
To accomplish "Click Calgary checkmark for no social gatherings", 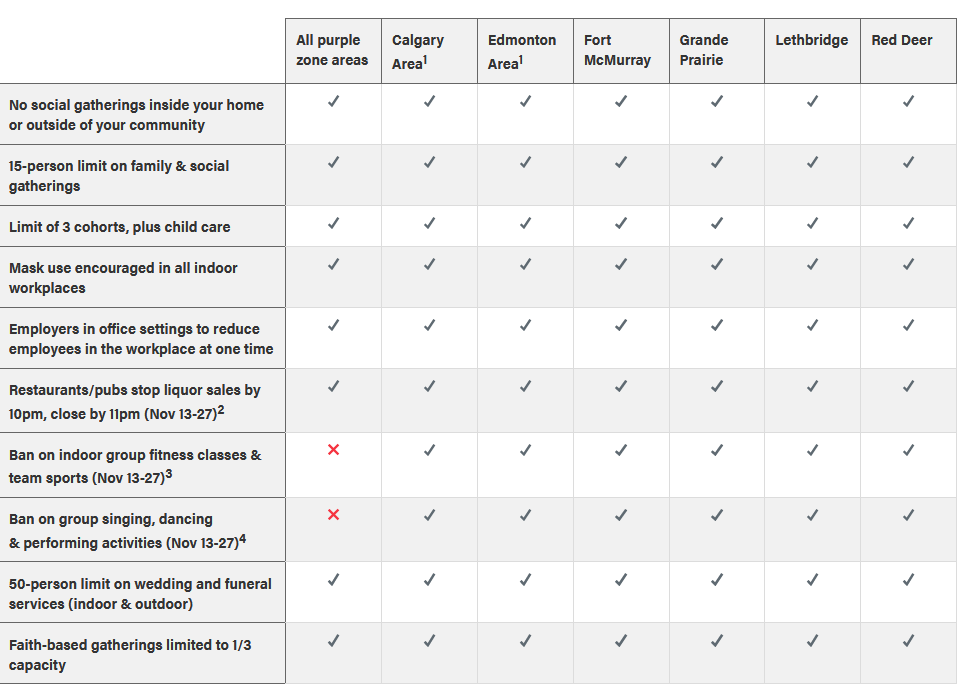I will 429,101.
